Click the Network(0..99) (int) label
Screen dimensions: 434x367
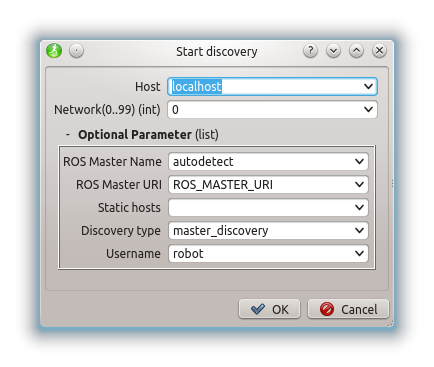[x=107, y=110]
